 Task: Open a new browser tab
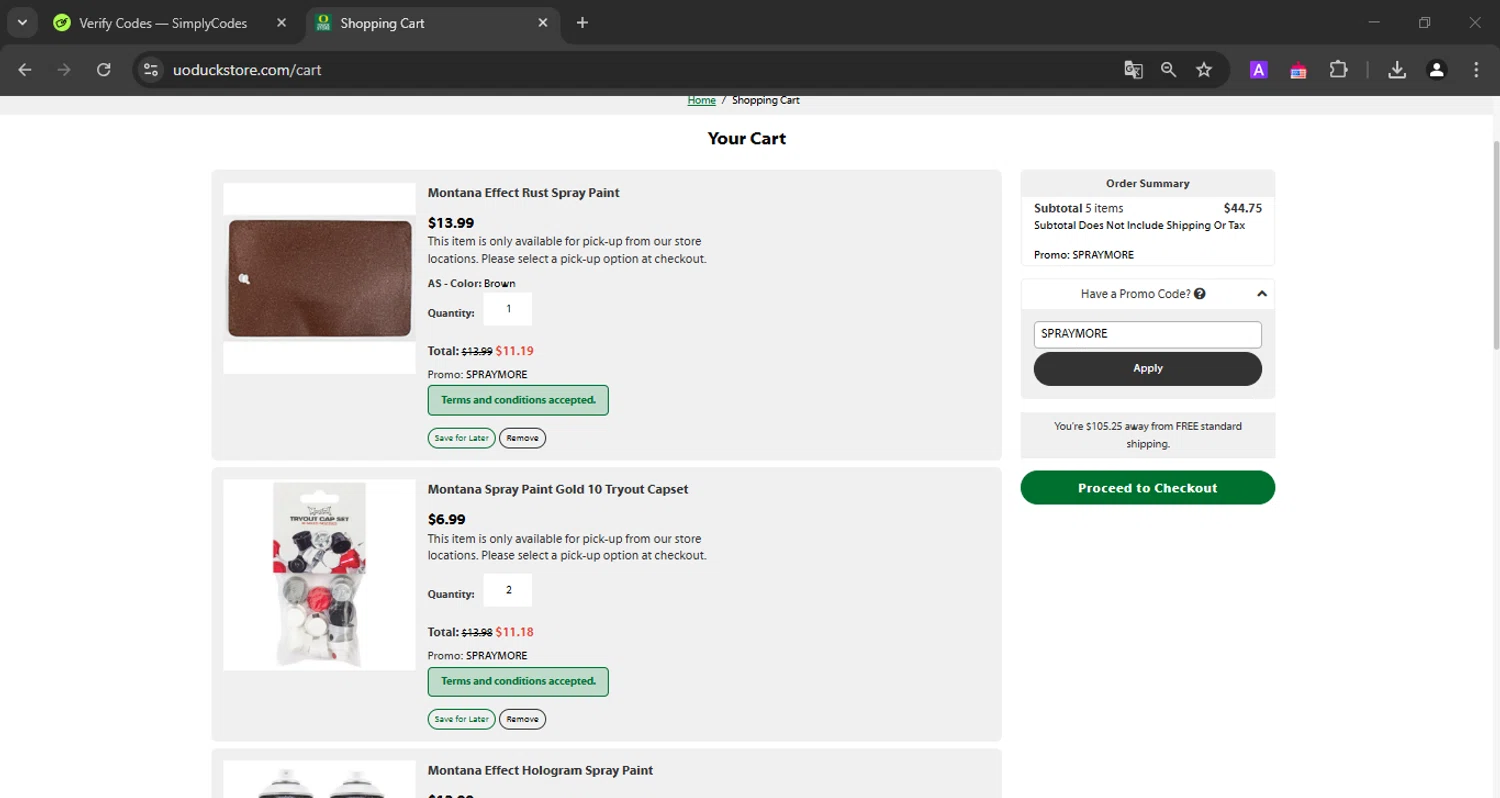tap(582, 23)
